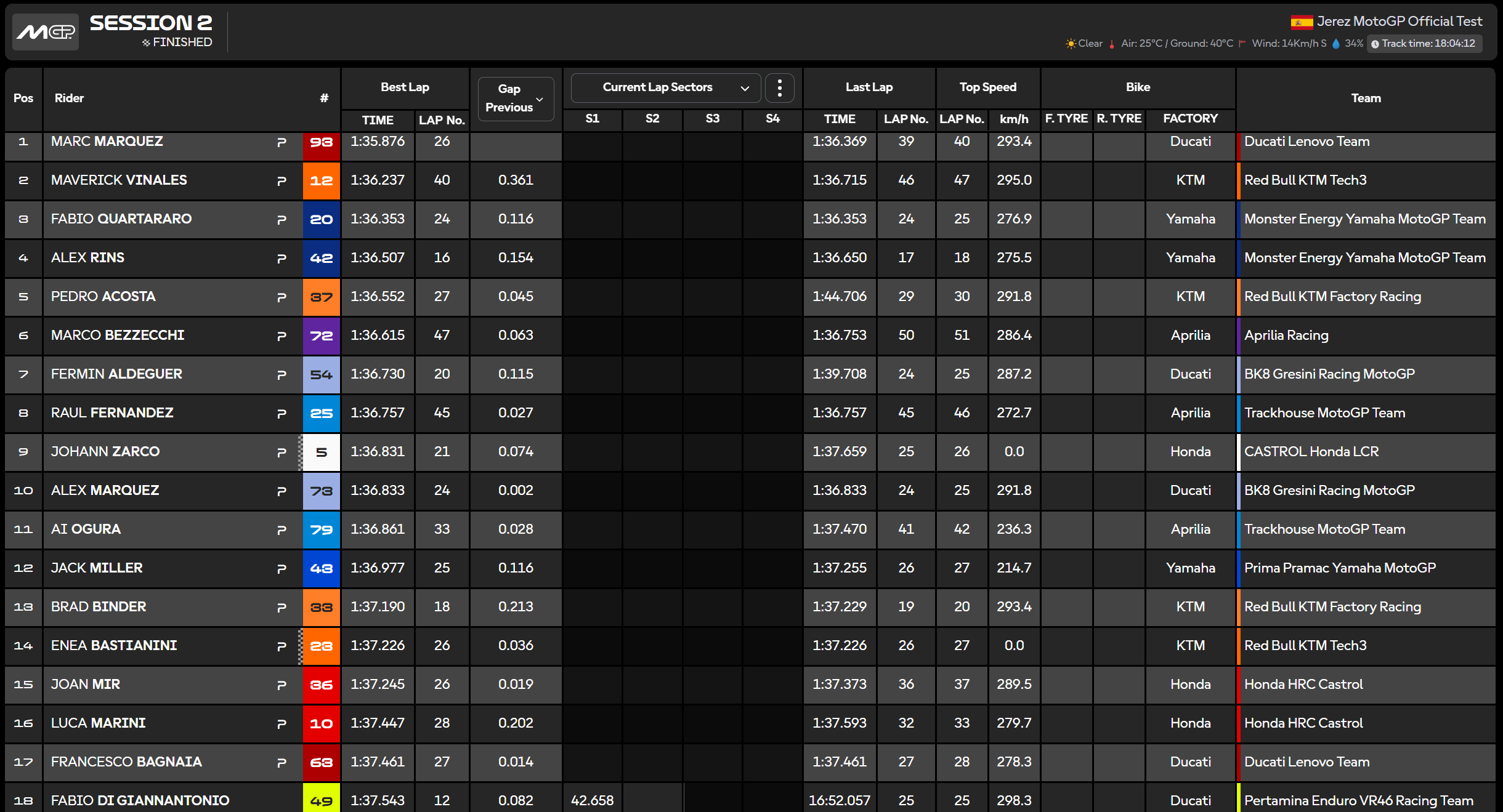Open the Red Bull KTM Factory Racing team of Pedro Acosta

click(x=1332, y=297)
